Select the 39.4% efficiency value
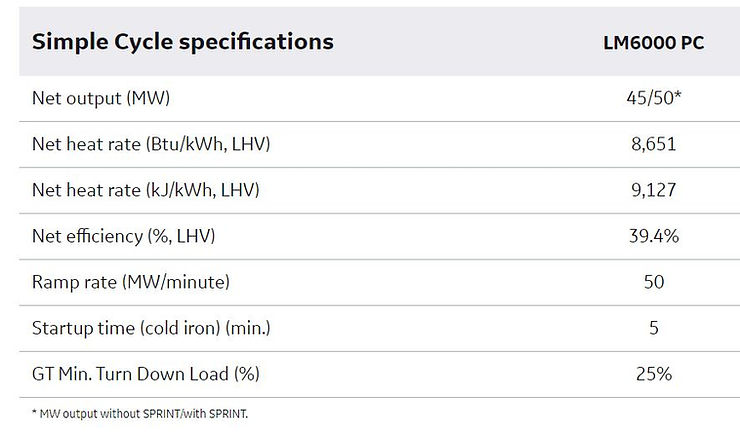740x432 pixels. coord(654,236)
